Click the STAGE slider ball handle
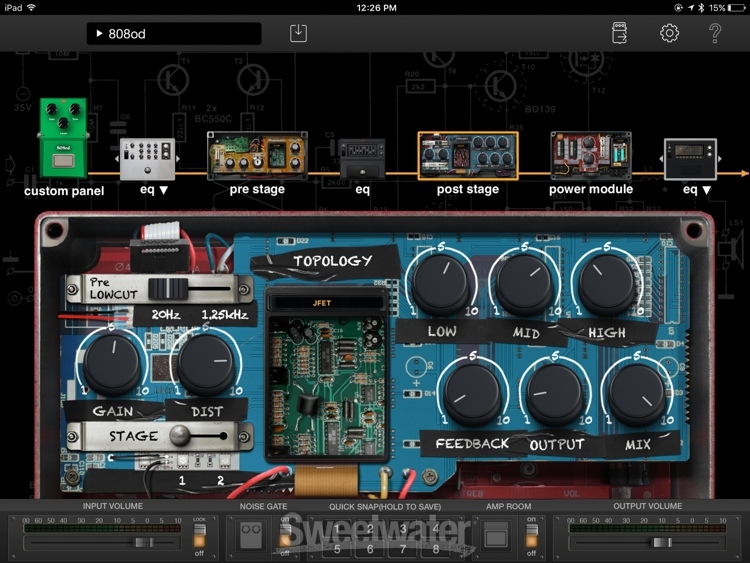Image resolution: width=750 pixels, height=563 pixels. [x=180, y=436]
